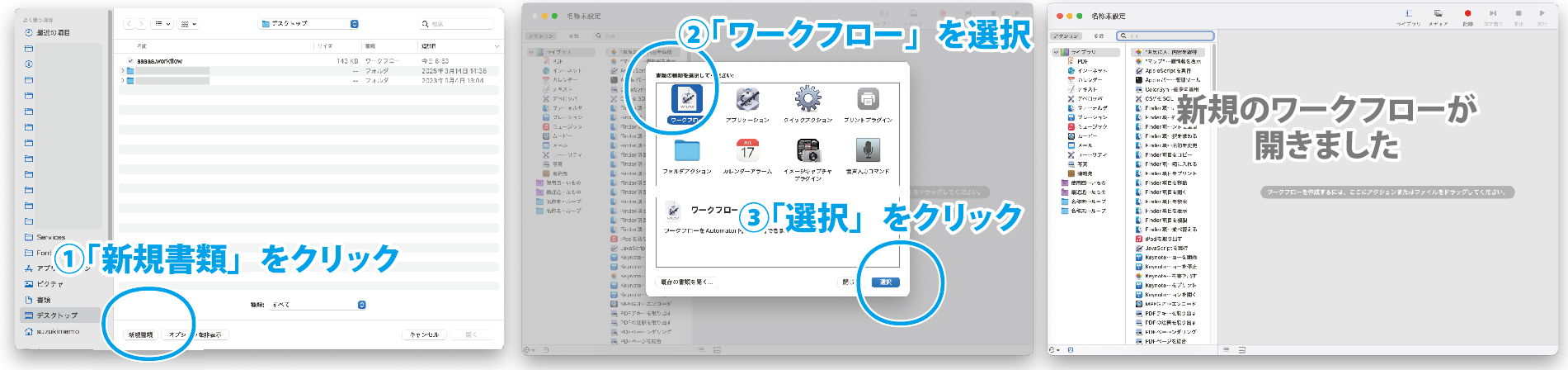
Task: Open デスクトップ in the file dialog sidebar
Action: pos(56,315)
